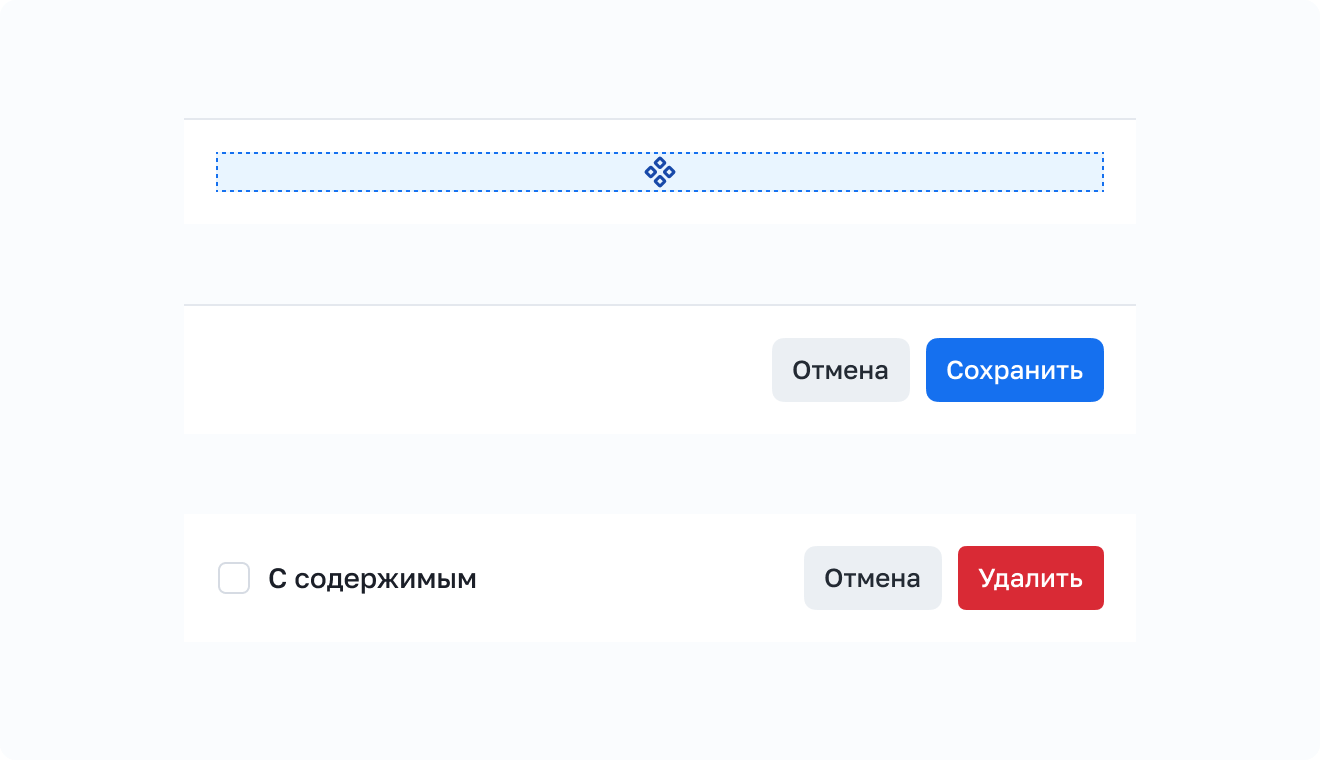Click the slot placeholder's center symbol
Image resolution: width=1320 pixels, height=760 pixels.
[660, 172]
